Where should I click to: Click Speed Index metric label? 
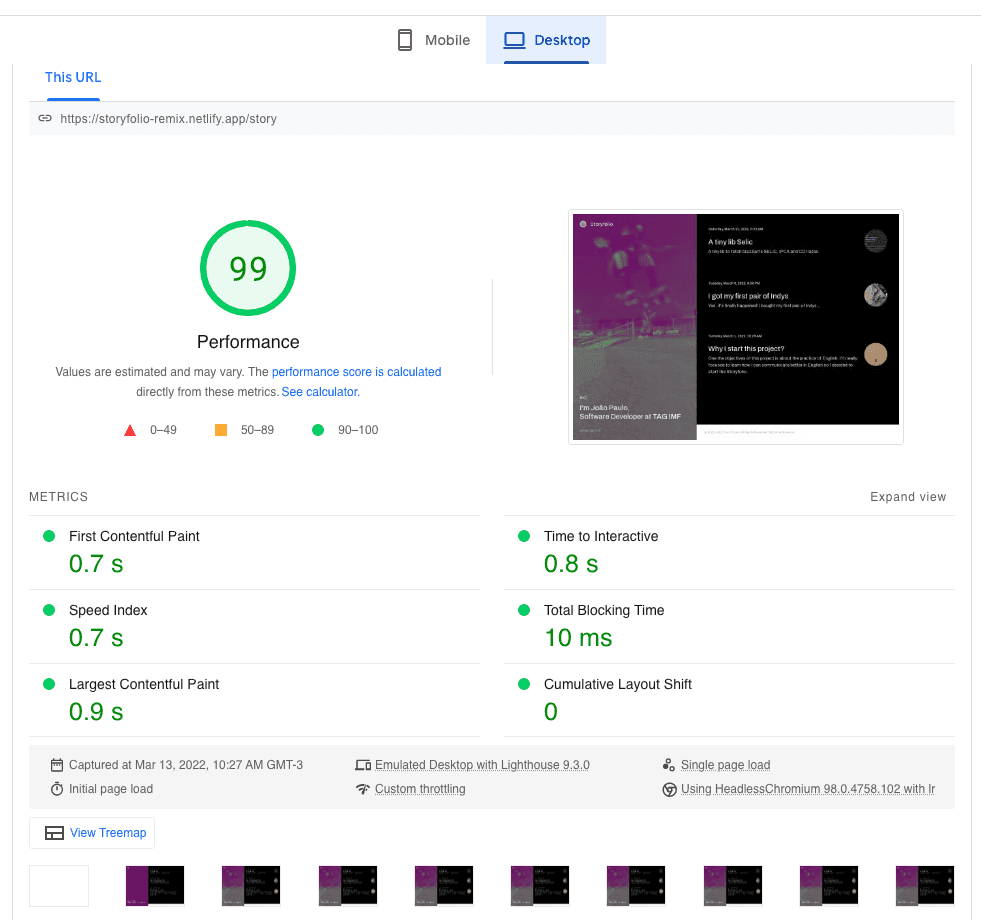(x=108, y=610)
